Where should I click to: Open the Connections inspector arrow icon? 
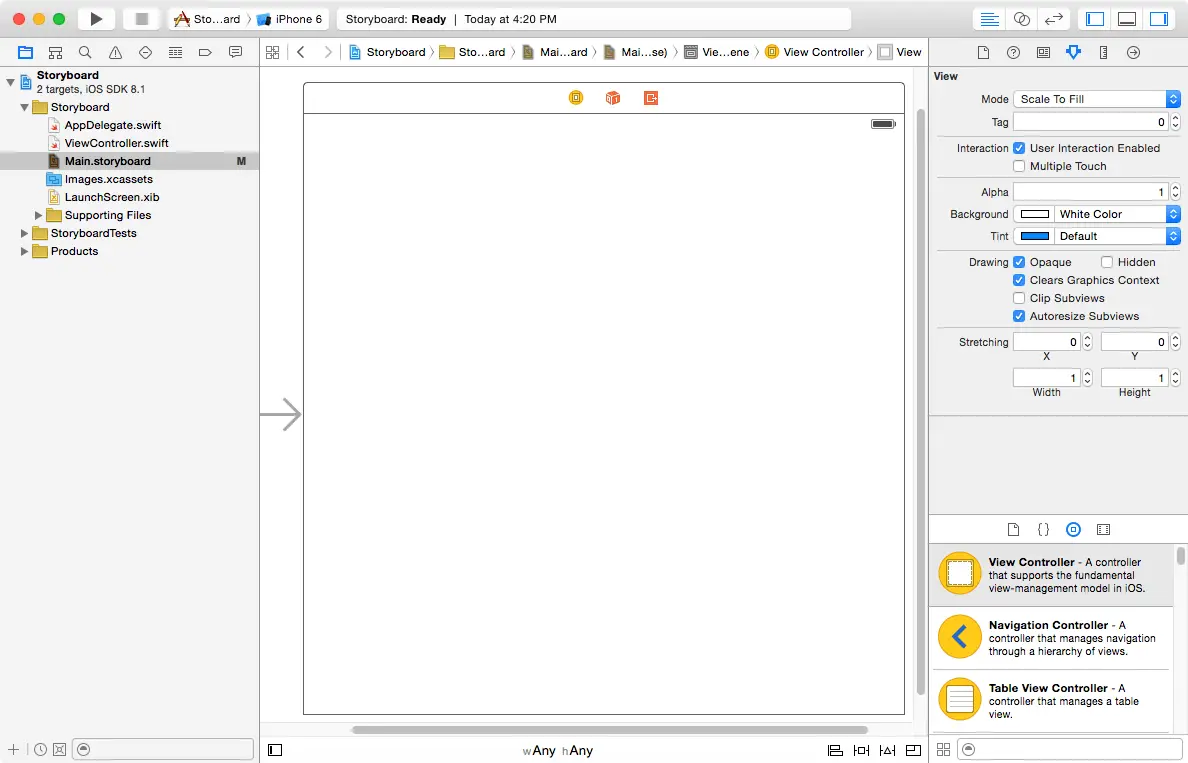click(1133, 52)
